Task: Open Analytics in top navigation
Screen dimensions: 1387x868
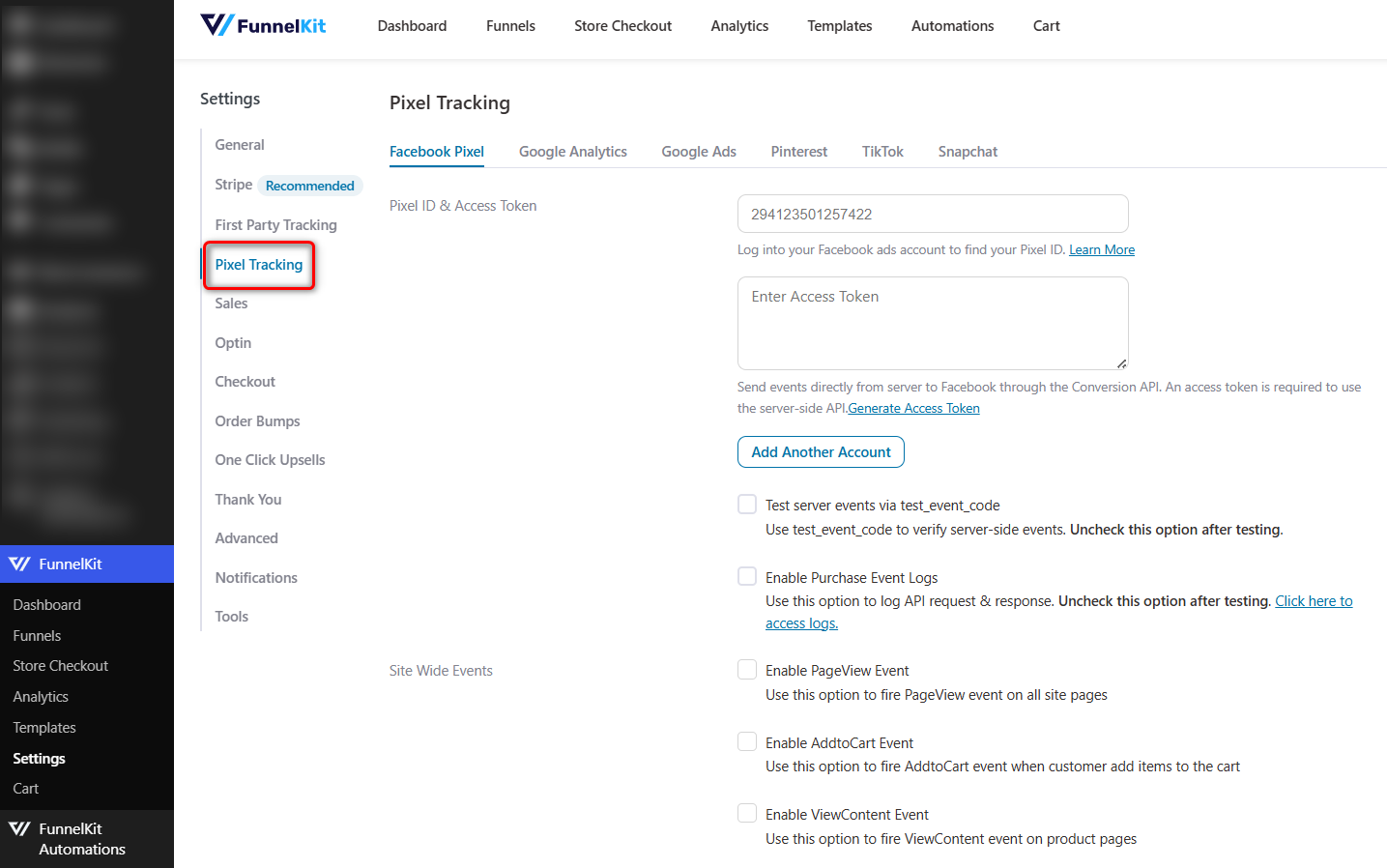Action: point(739,26)
